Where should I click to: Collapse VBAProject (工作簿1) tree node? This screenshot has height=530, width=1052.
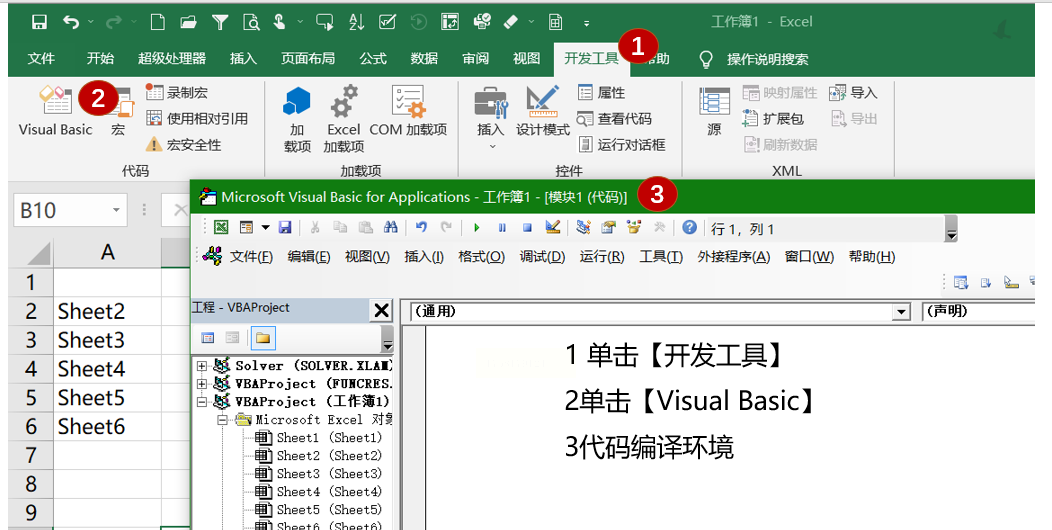[x=201, y=402]
